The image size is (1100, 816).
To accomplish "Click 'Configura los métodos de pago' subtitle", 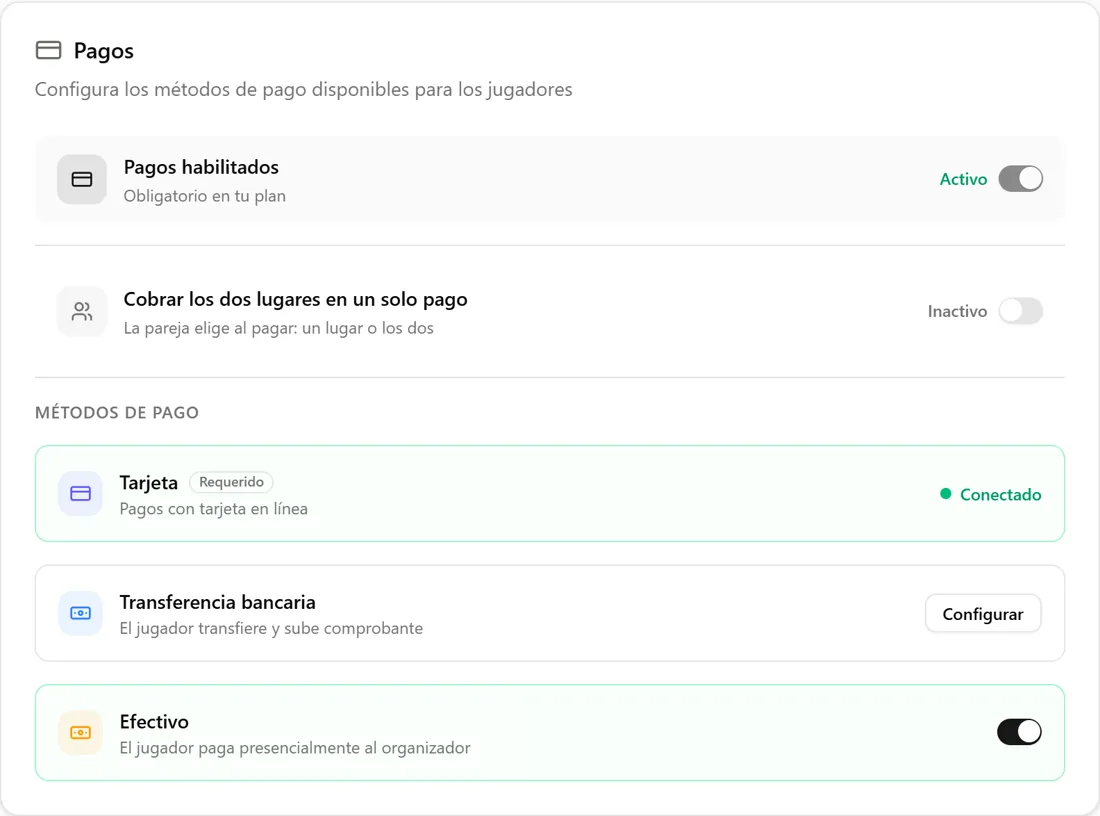I will tap(304, 90).
